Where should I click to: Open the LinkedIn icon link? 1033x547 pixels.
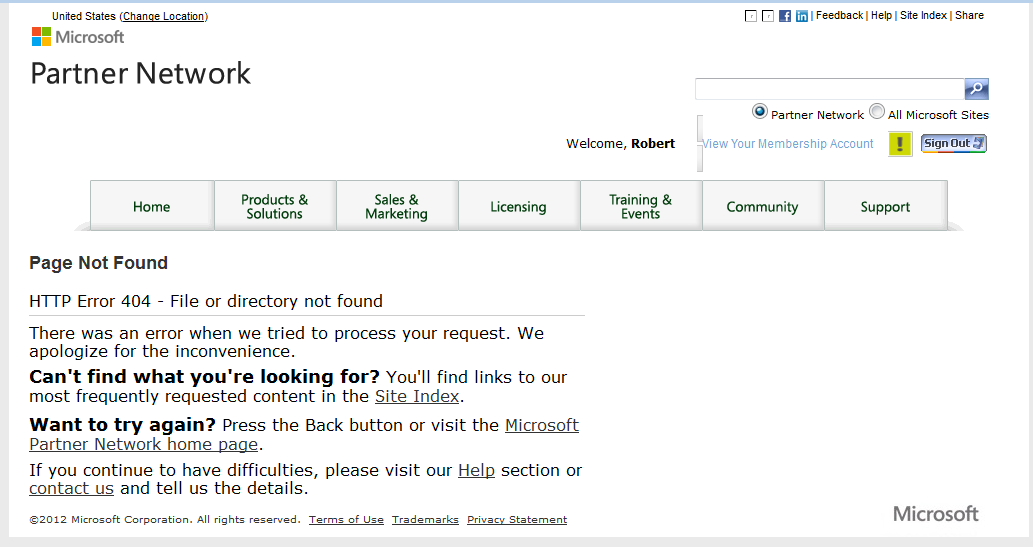coord(802,16)
